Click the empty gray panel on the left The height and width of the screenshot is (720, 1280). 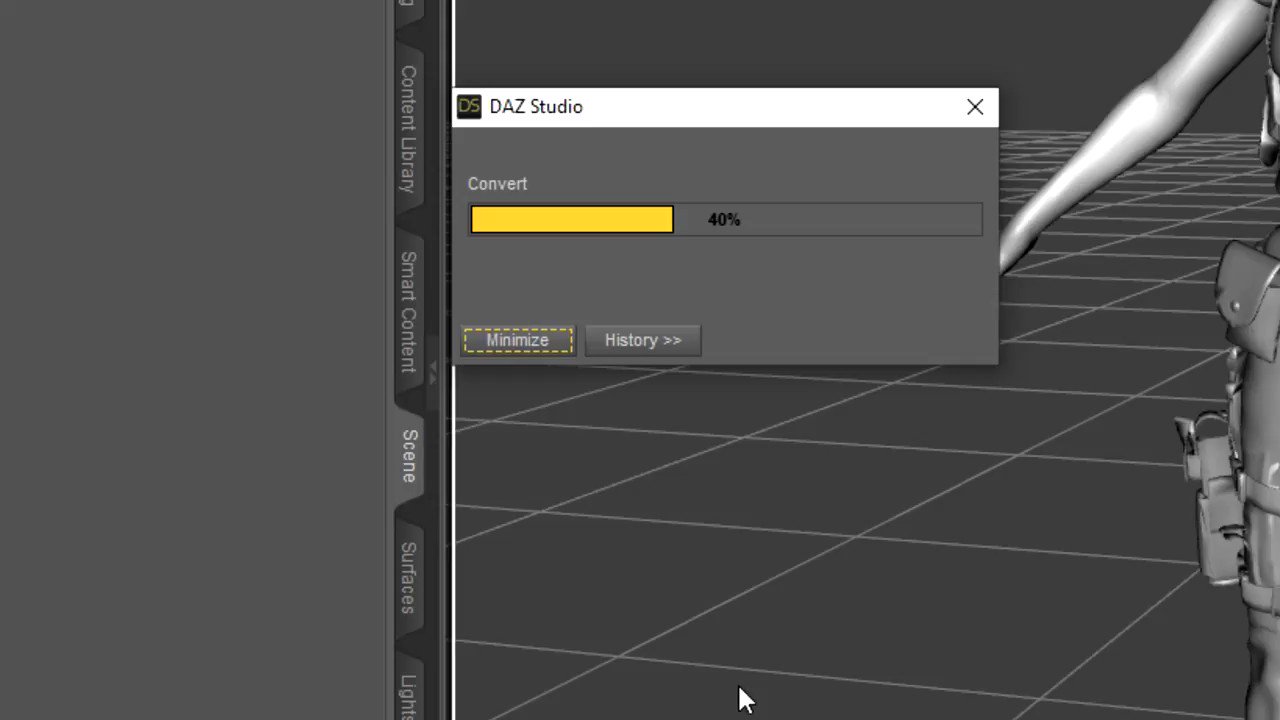coord(190,360)
